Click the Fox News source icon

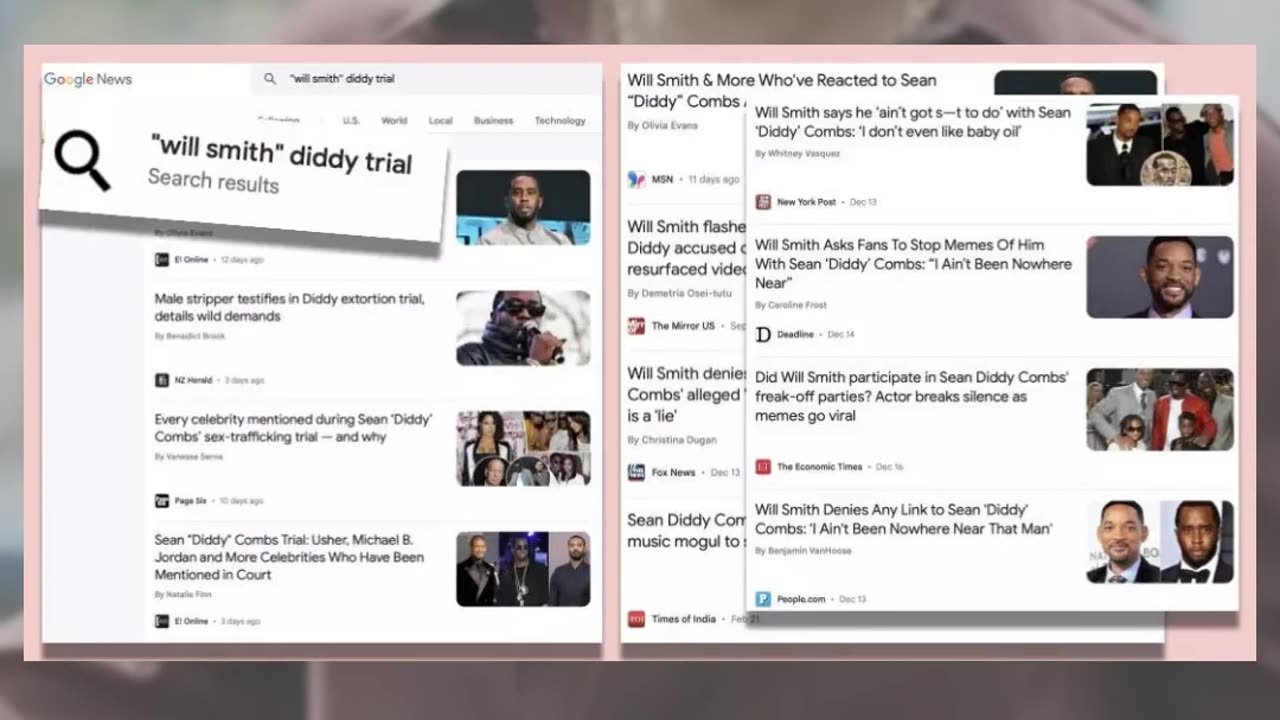636,472
